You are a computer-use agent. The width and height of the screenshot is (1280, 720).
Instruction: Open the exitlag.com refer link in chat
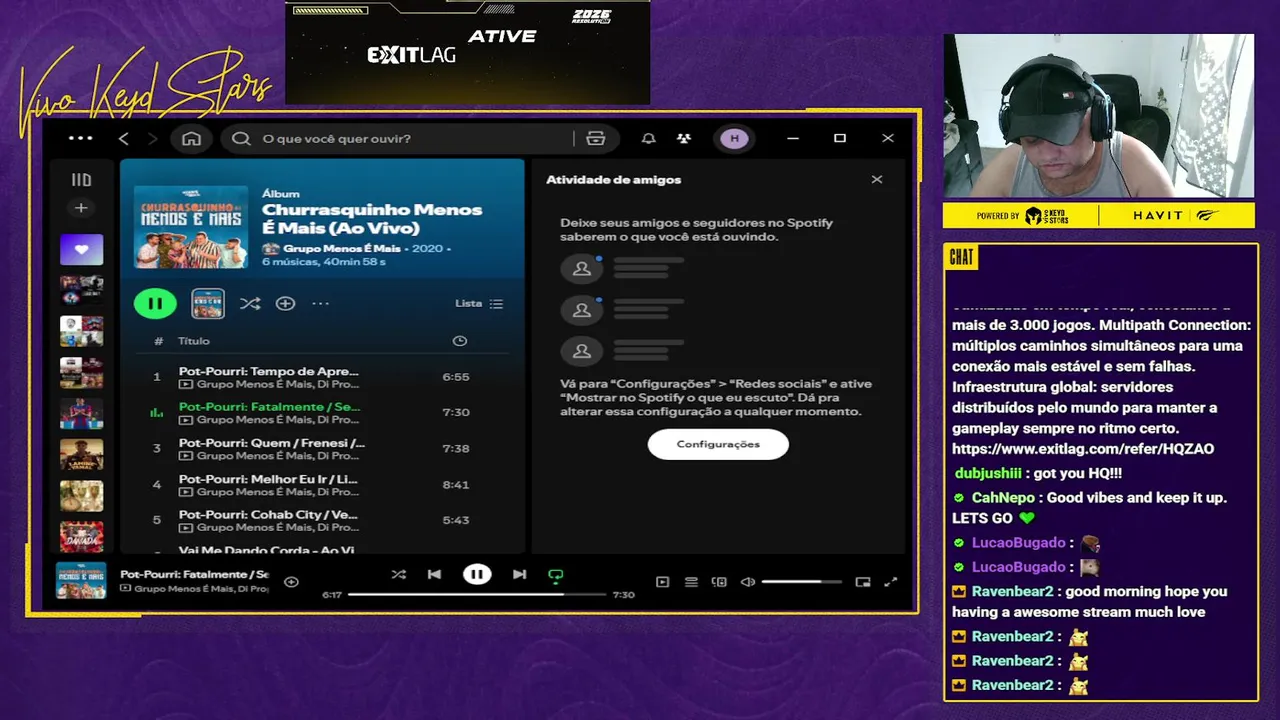coord(1083,449)
